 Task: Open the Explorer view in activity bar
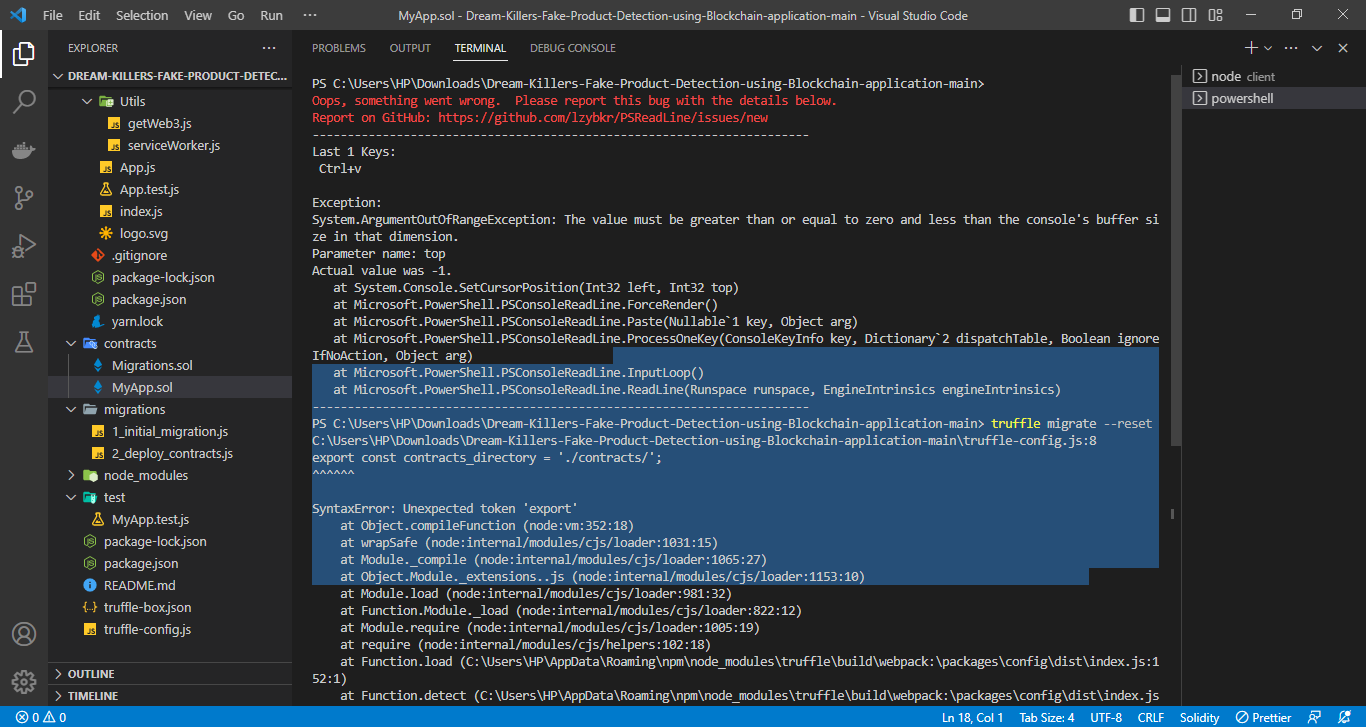pyautogui.click(x=24, y=54)
